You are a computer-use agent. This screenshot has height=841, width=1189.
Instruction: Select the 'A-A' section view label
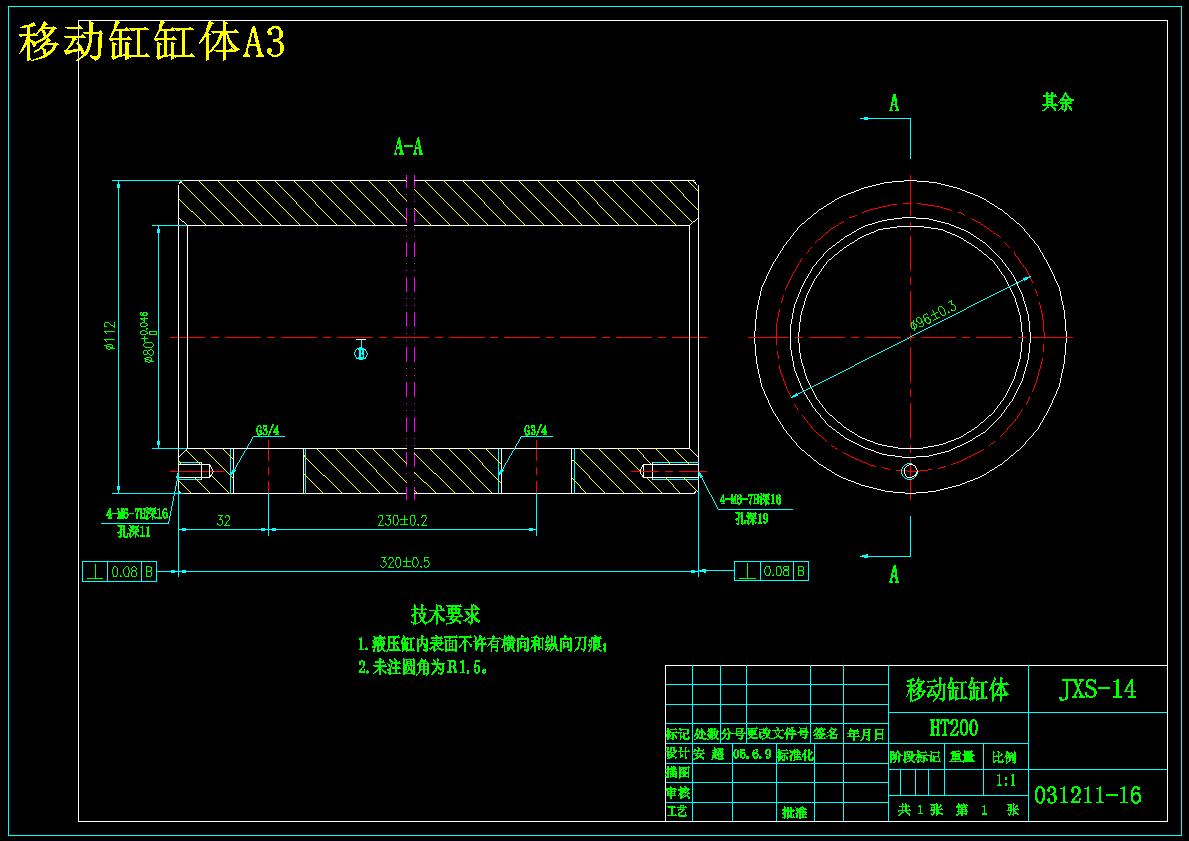[x=409, y=147]
